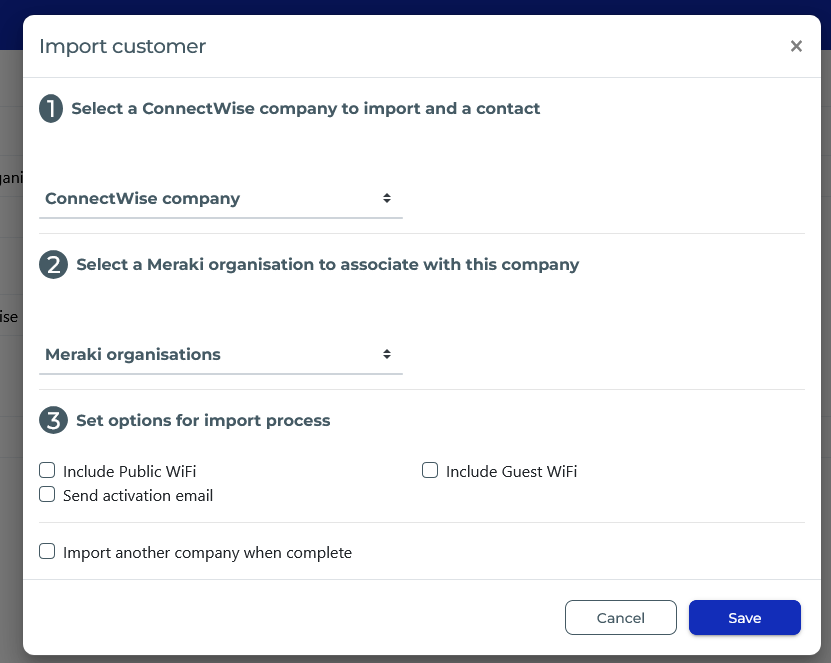Screen dimensions: 831x663
Task: Enable the Include Public WiFi checkbox
Action: coord(47,471)
